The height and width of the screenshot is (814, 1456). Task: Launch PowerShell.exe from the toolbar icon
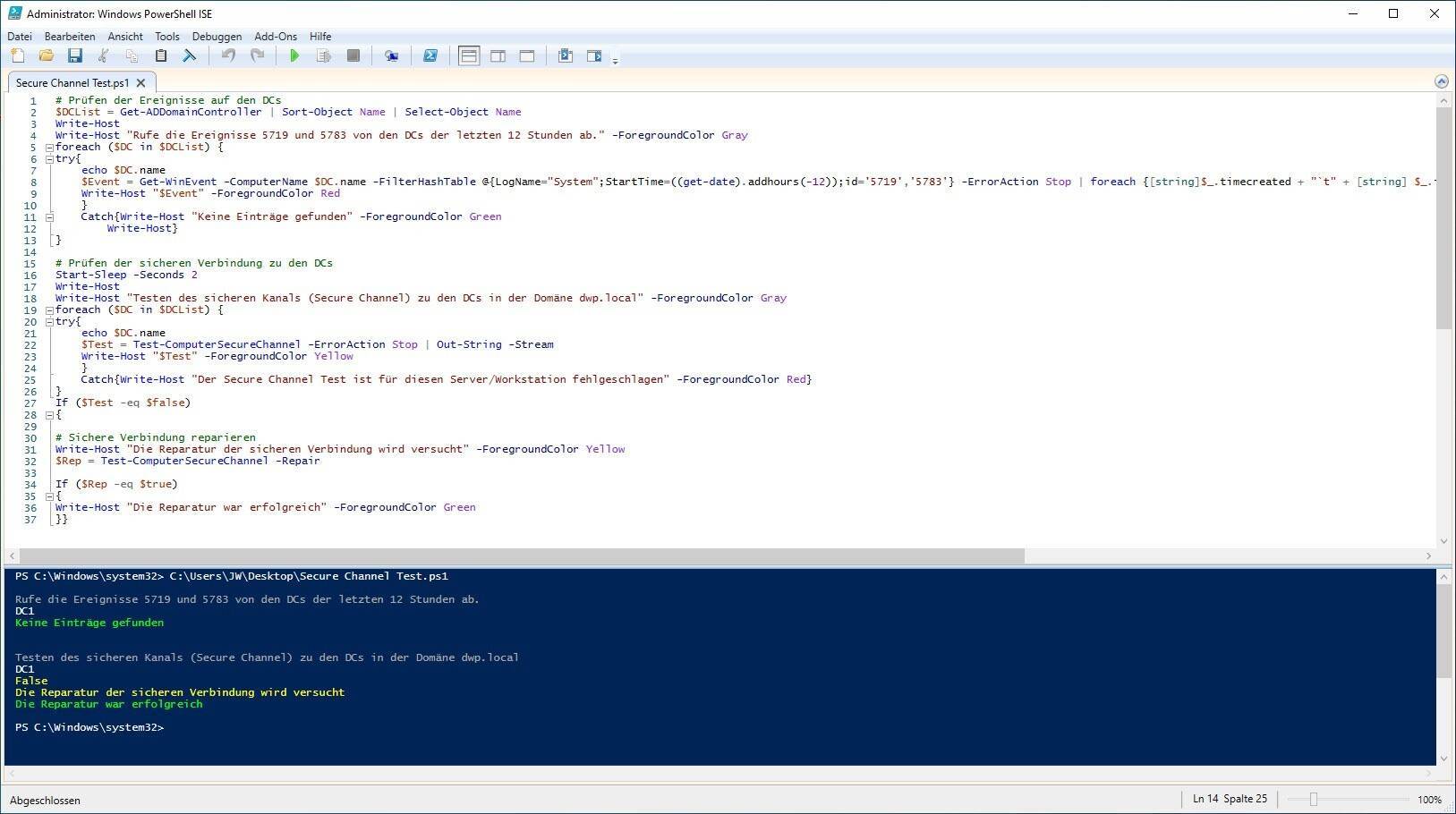pyautogui.click(x=430, y=56)
